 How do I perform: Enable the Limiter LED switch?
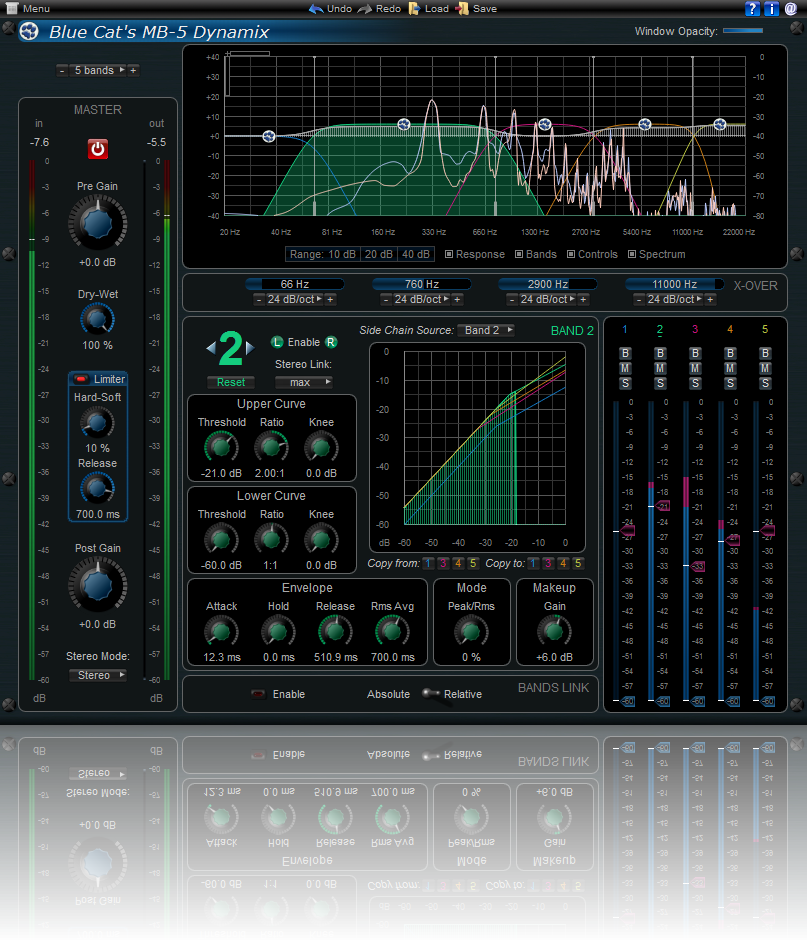[82, 379]
